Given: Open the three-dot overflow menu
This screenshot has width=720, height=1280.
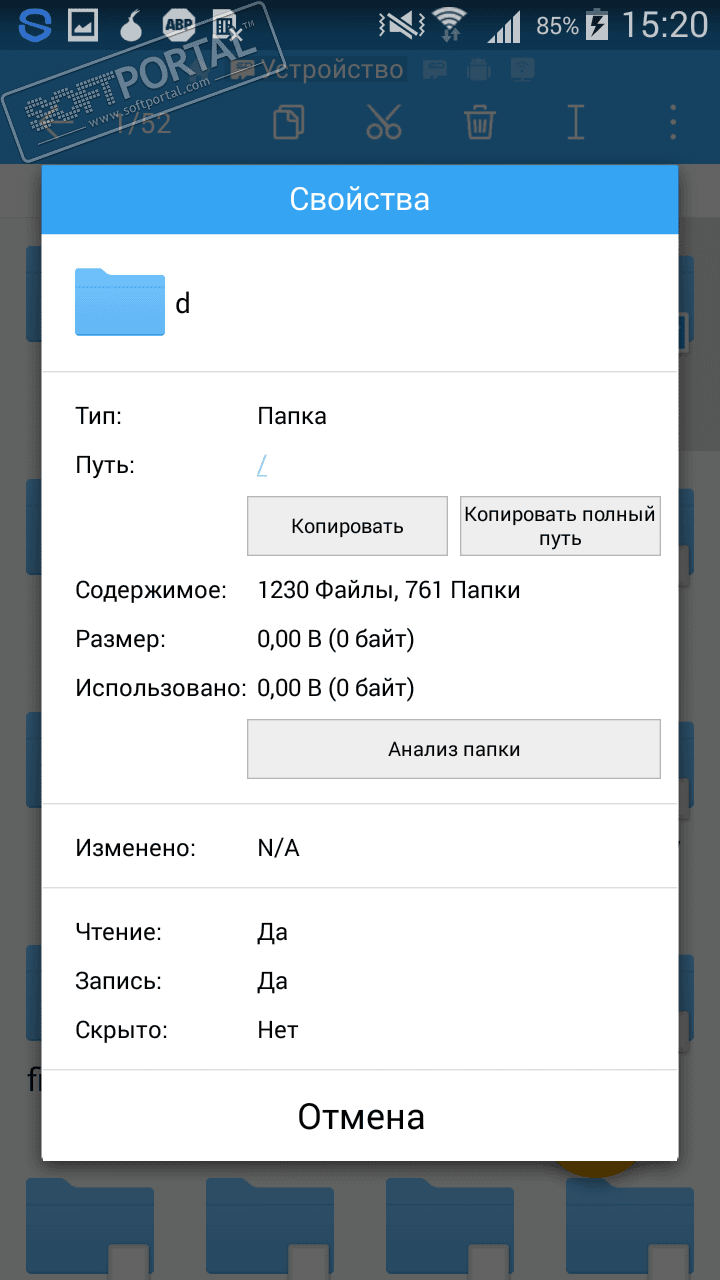Looking at the screenshot, I should (673, 123).
